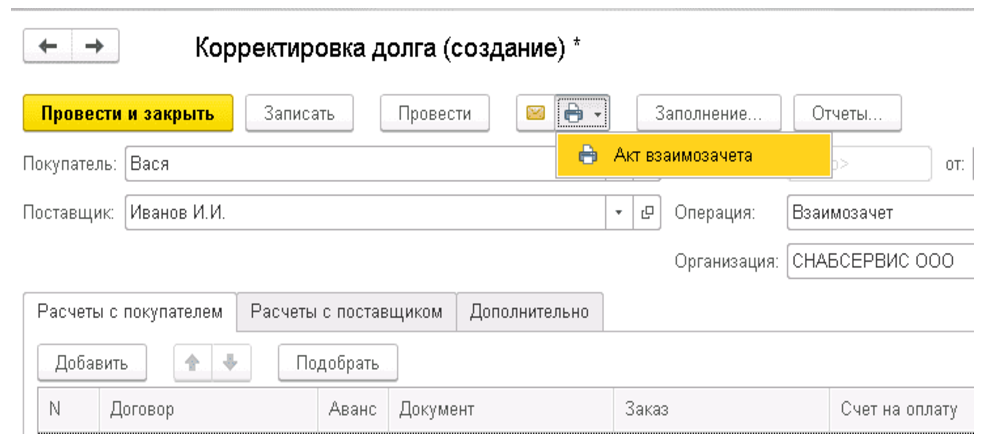The width and height of the screenshot is (984, 446).
Task: Move row up with the up arrow
Action: pyautogui.click(x=194, y=363)
